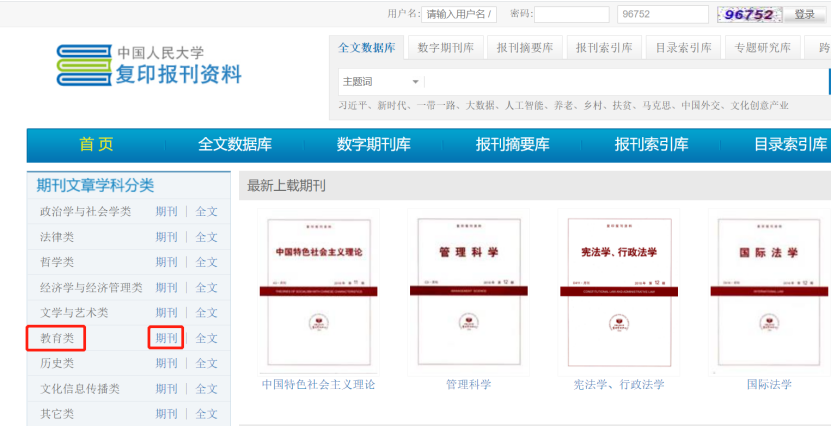Open 报刊索引库 in the blue navigation bar
The height and width of the screenshot is (427, 831).
pyautogui.click(x=651, y=145)
